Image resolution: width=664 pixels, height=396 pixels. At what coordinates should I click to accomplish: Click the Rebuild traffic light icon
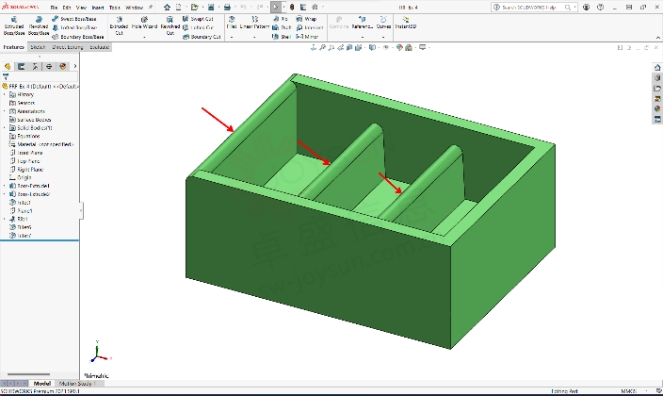pos(292,7)
